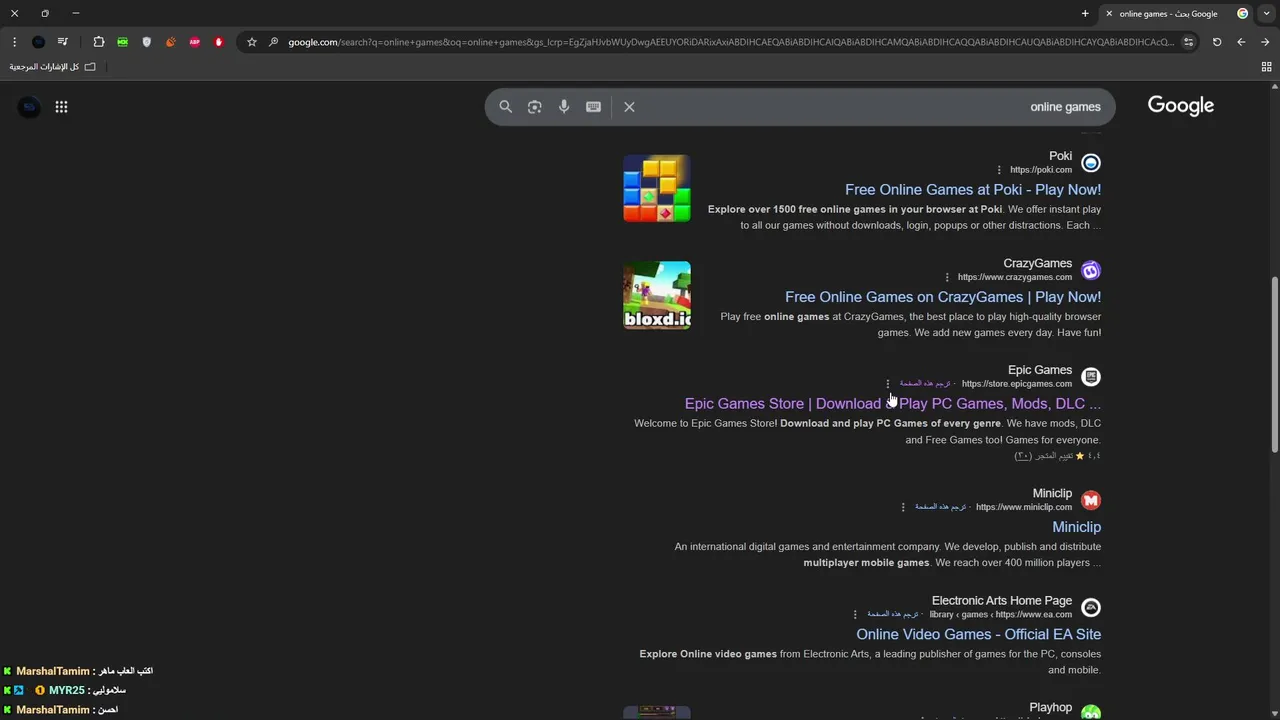Open the media control music-note icon
The height and width of the screenshot is (720, 1280).
(63, 42)
